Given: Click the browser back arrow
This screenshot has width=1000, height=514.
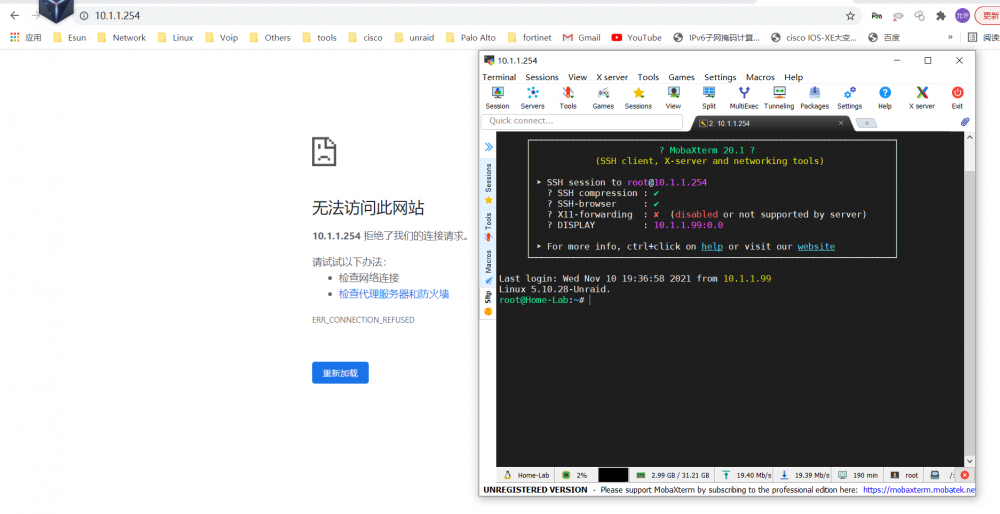Looking at the screenshot, I should pyautogui.click(x=14, y=16).
